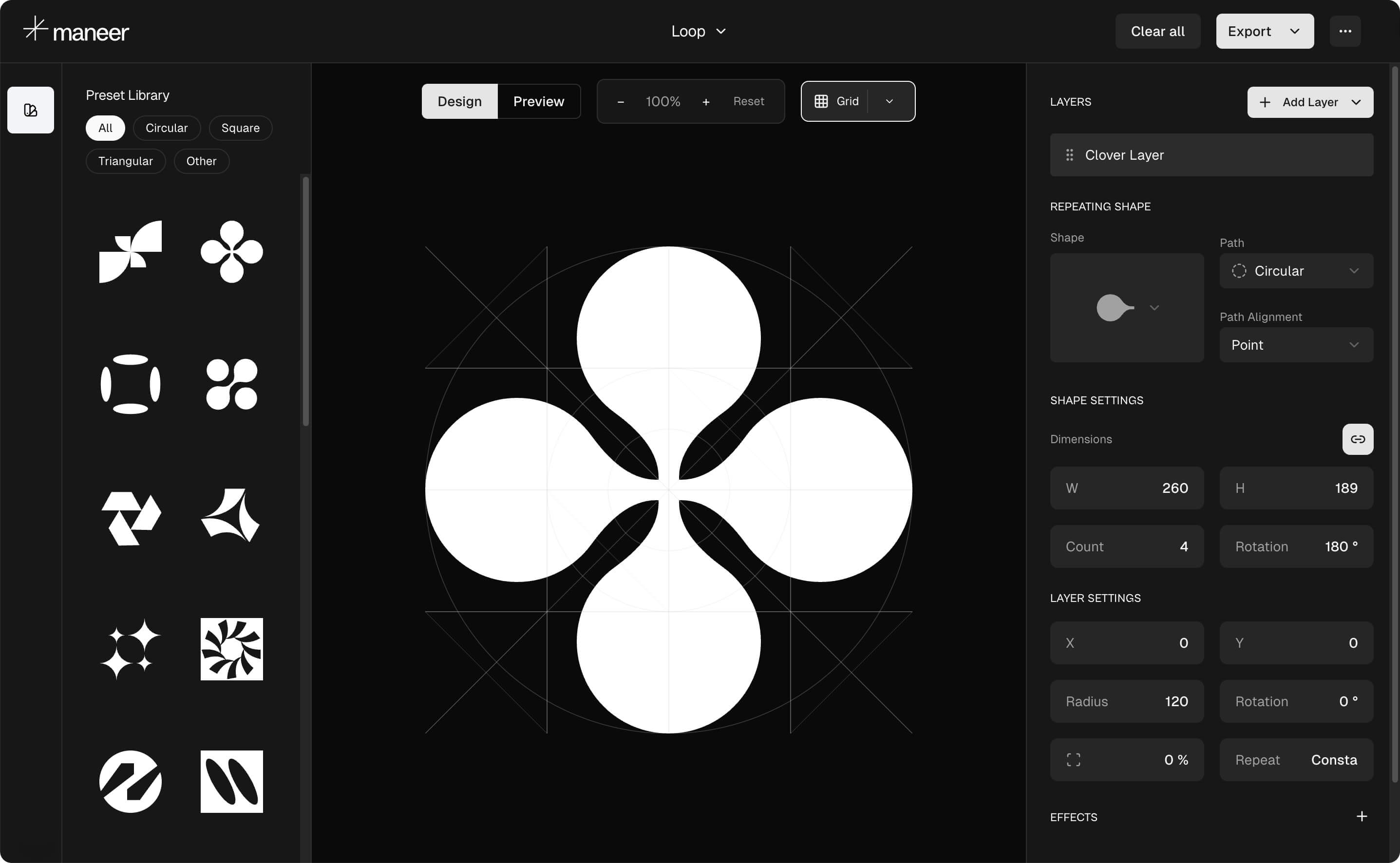
Task: Click the zoom in plus icon
Action: click(x=705, y=102)
